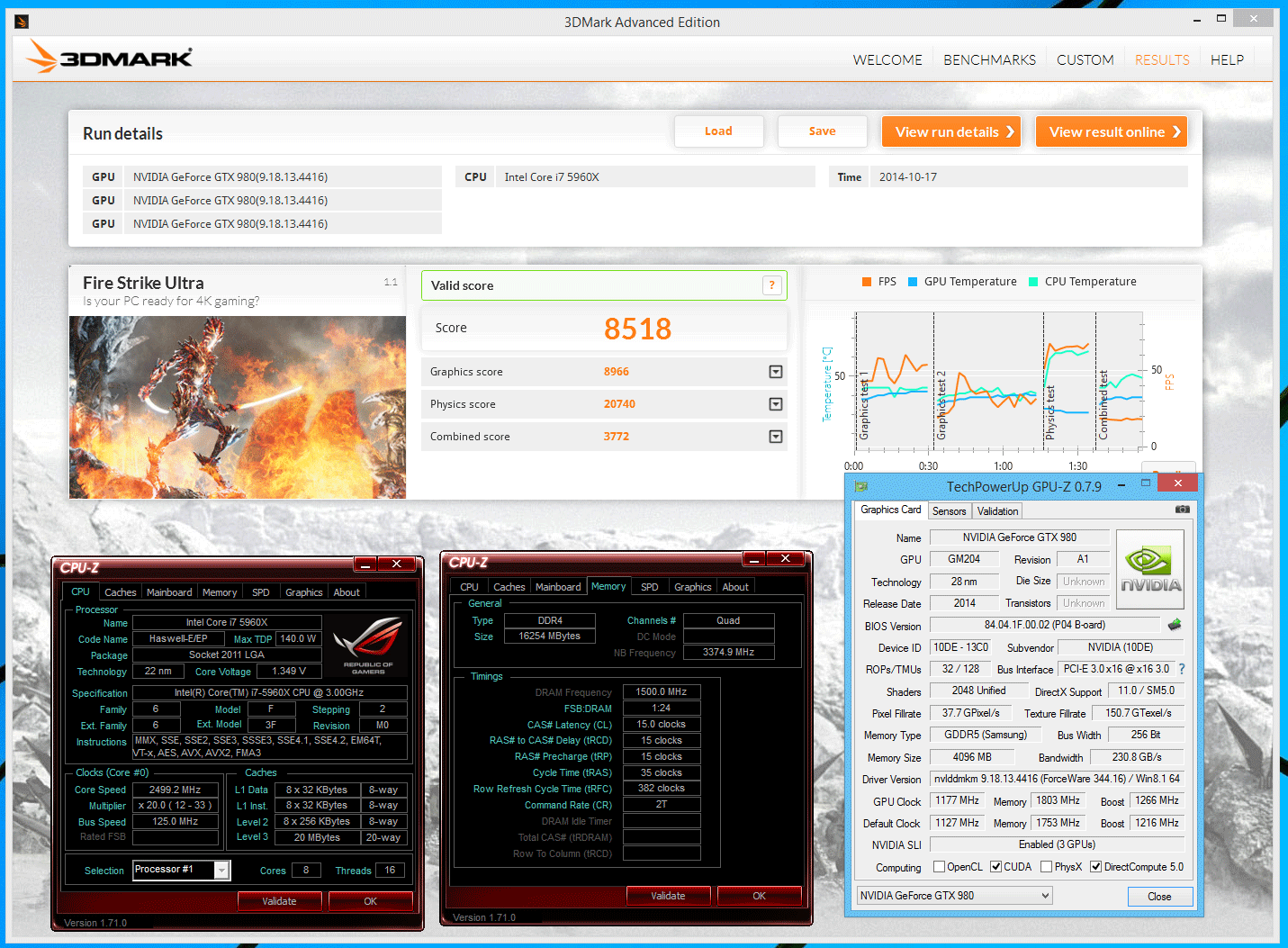
Task: Click the 3DMark title bar app icon
Action: click(x=23, y=22)
